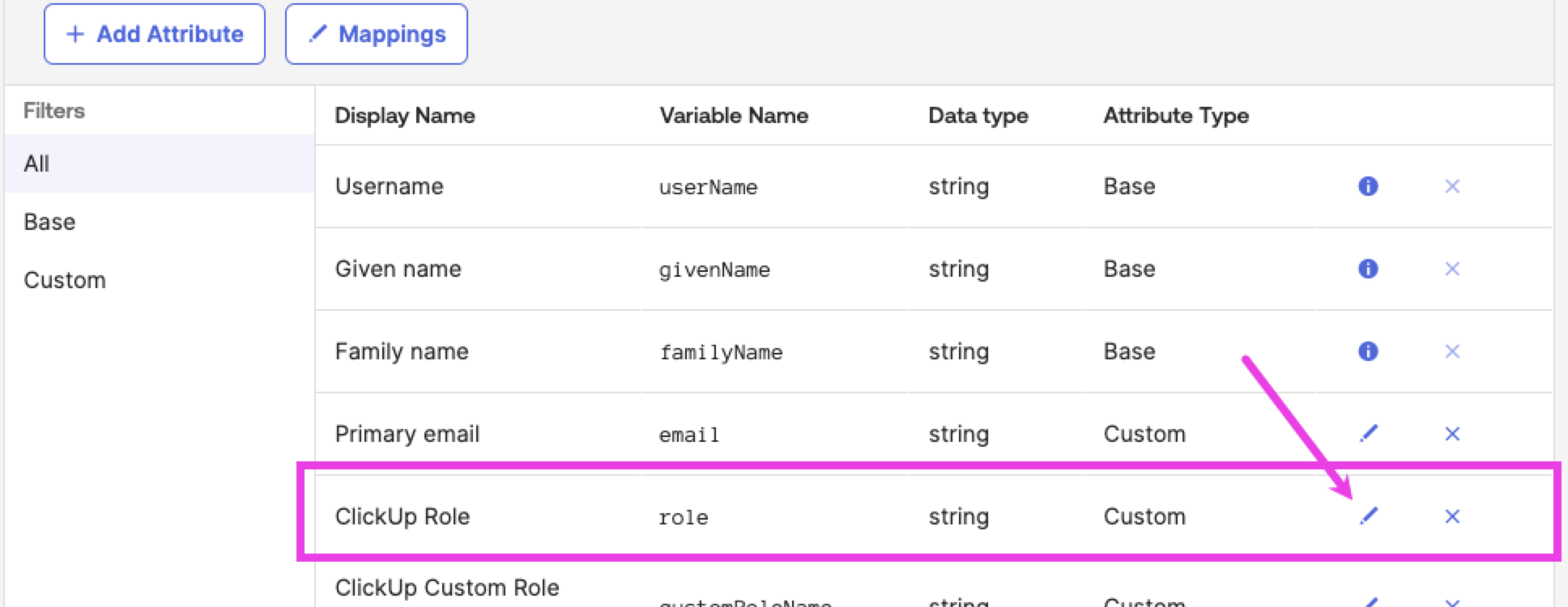View info for Given name attribute
Screen dimensions: 1568x607
point(1368,269)
